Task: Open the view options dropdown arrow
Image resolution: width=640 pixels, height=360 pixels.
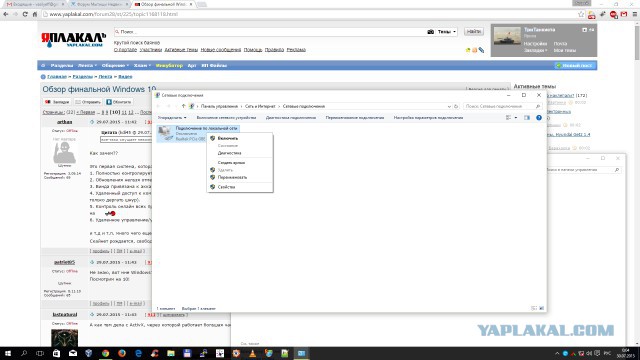Action: click(x=516, y=118)
